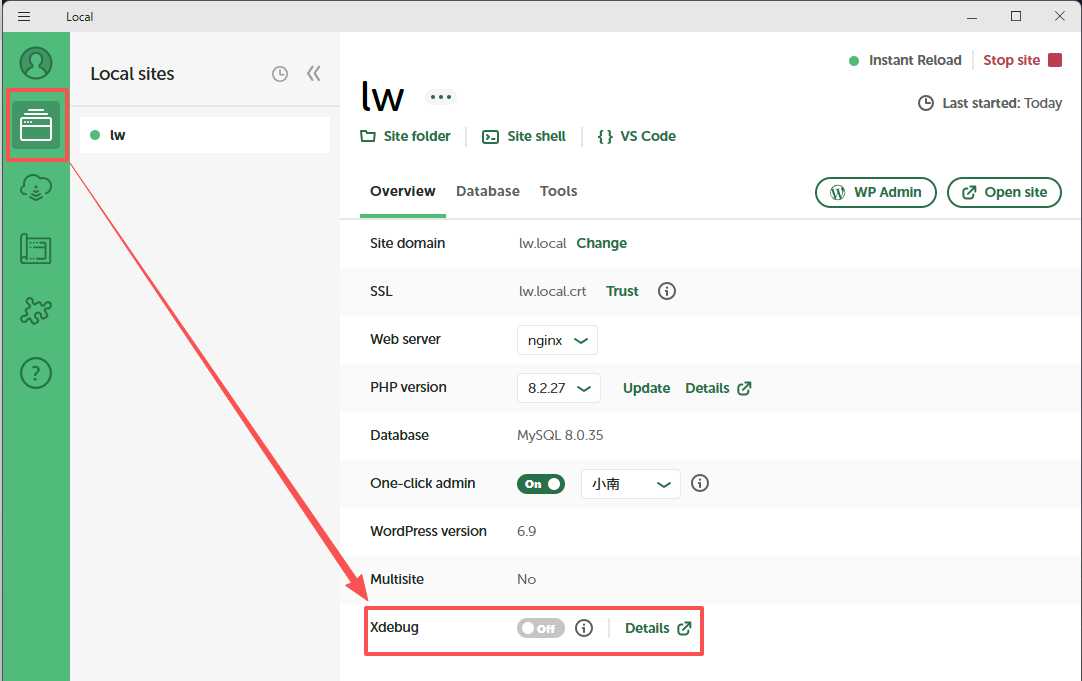Image resolution: width=1082 pixels, height=681 pixels.
Task: Enable the Xdebug toggle
Action: click(541, 628)
